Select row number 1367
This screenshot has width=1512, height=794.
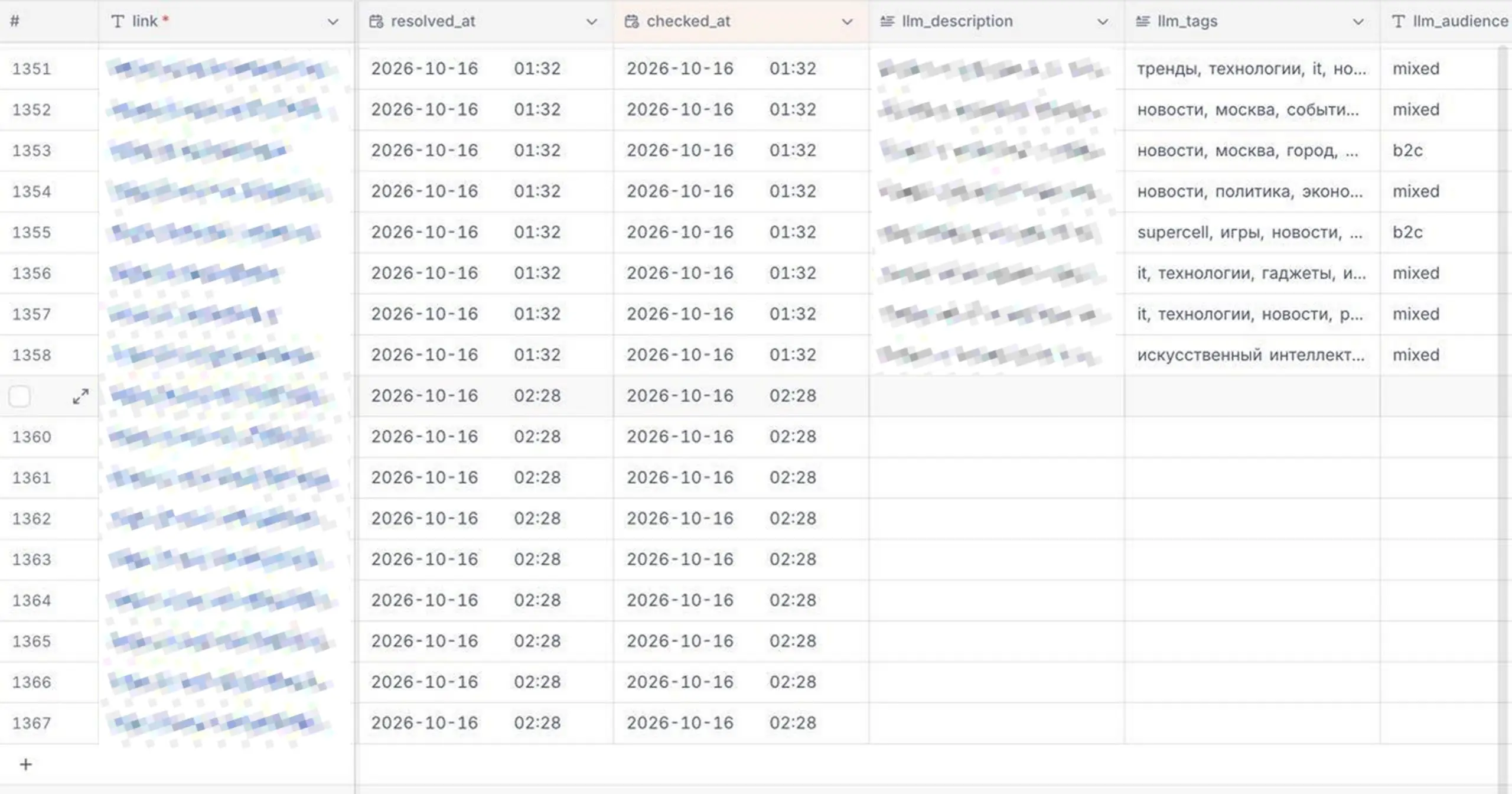tap(31, 723)
